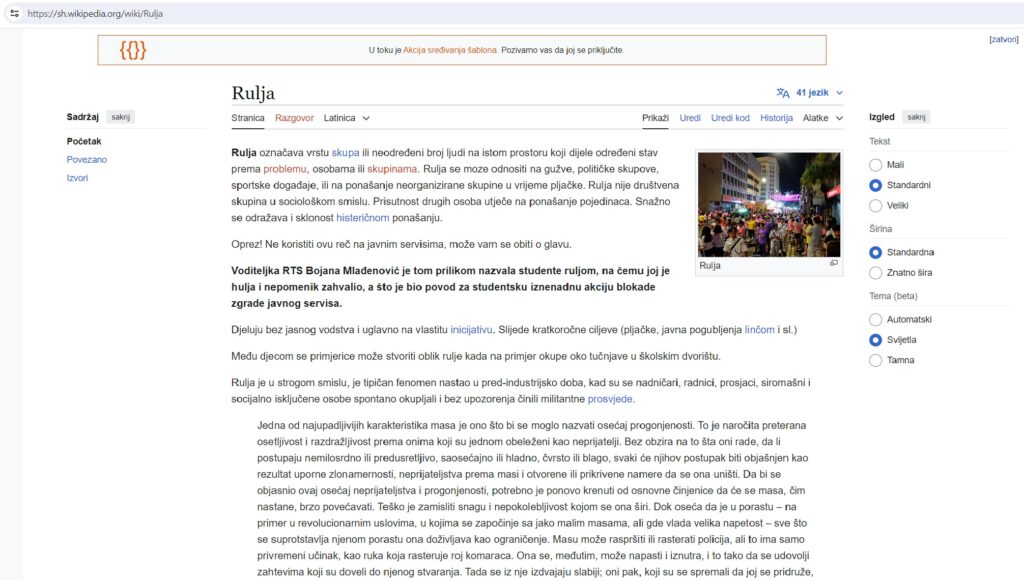Open the enlarge icon on the Rulja image
The image size is (1024, 580).
pyautogui.click(x=834, y=264)
